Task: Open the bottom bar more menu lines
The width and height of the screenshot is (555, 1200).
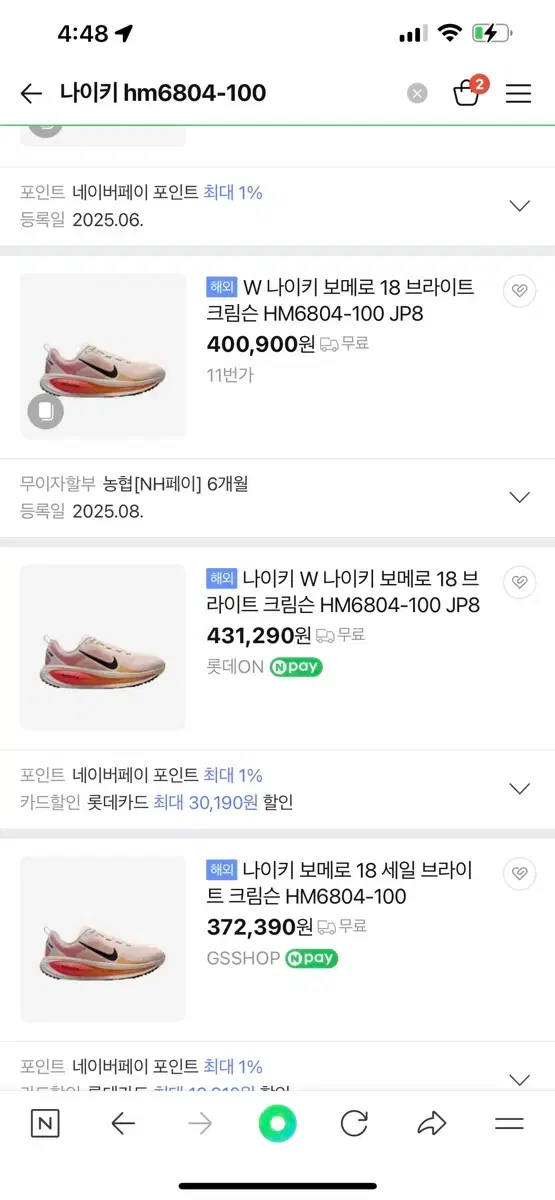Action: click(509, 1124)
